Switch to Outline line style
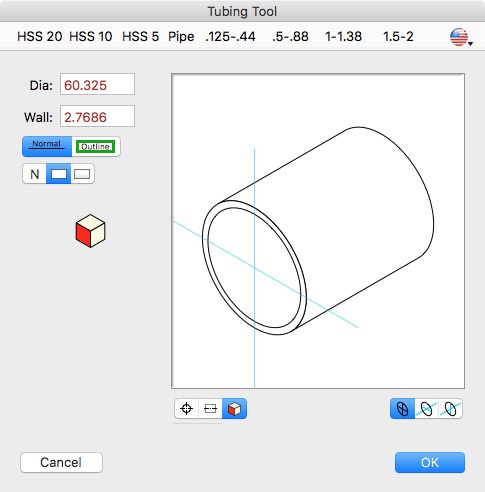The width and height of the screenshot is (485, 492). (x=96, y=146)
